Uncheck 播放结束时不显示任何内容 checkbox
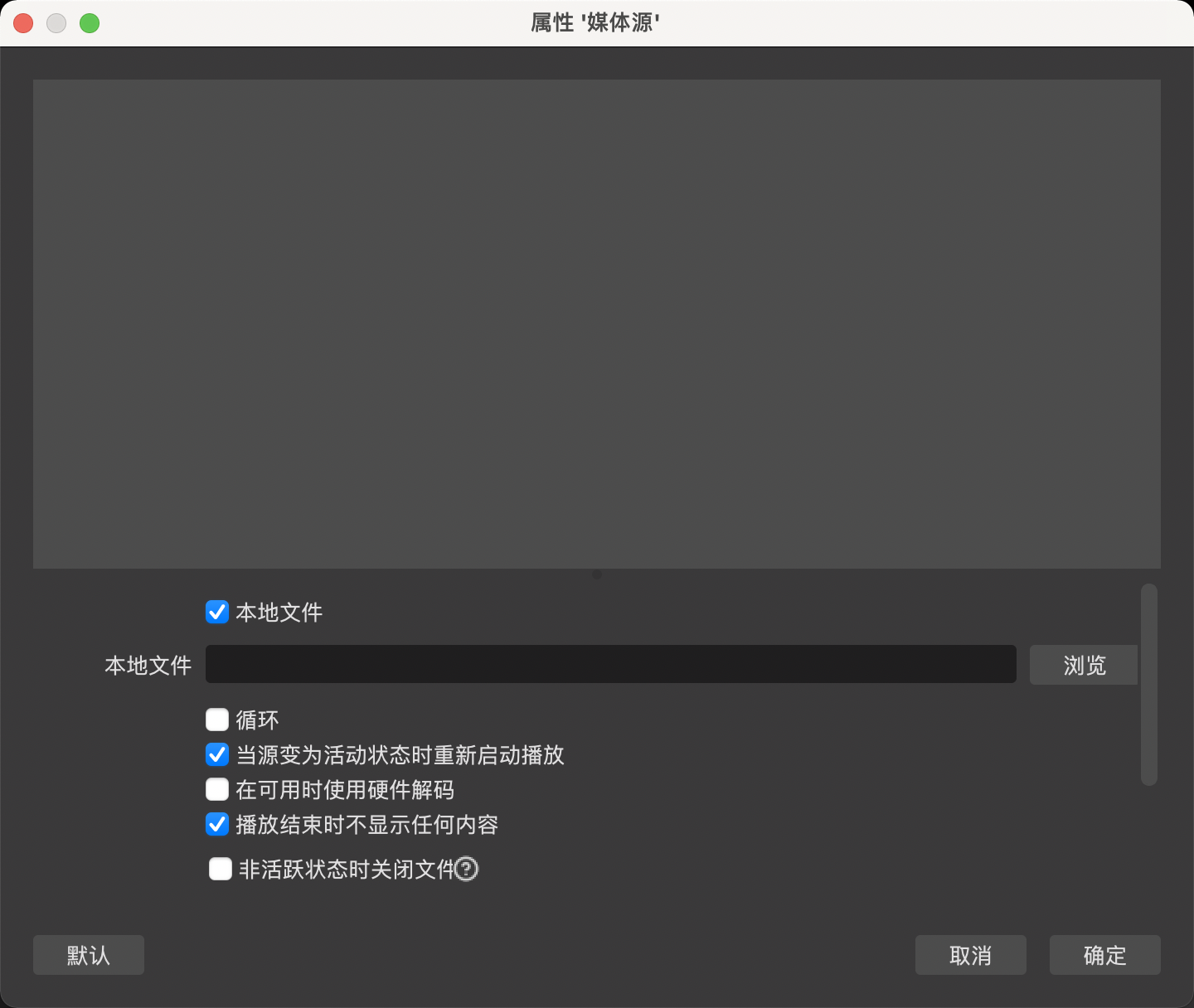The height and width of the screenshot is (1008, 1194). [x=217, y=824]
